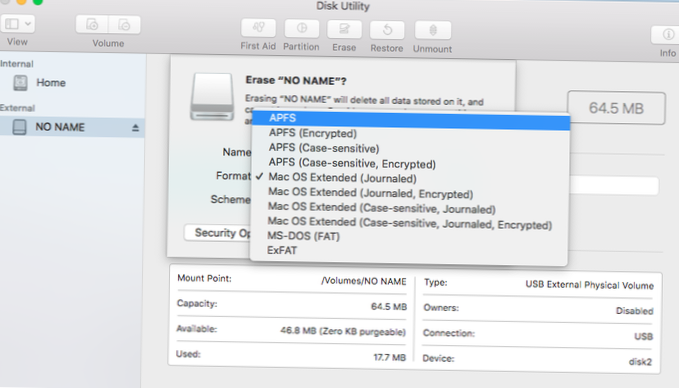
Task: Click USB External Physical Volume type value
Action: tap(589, 285)
